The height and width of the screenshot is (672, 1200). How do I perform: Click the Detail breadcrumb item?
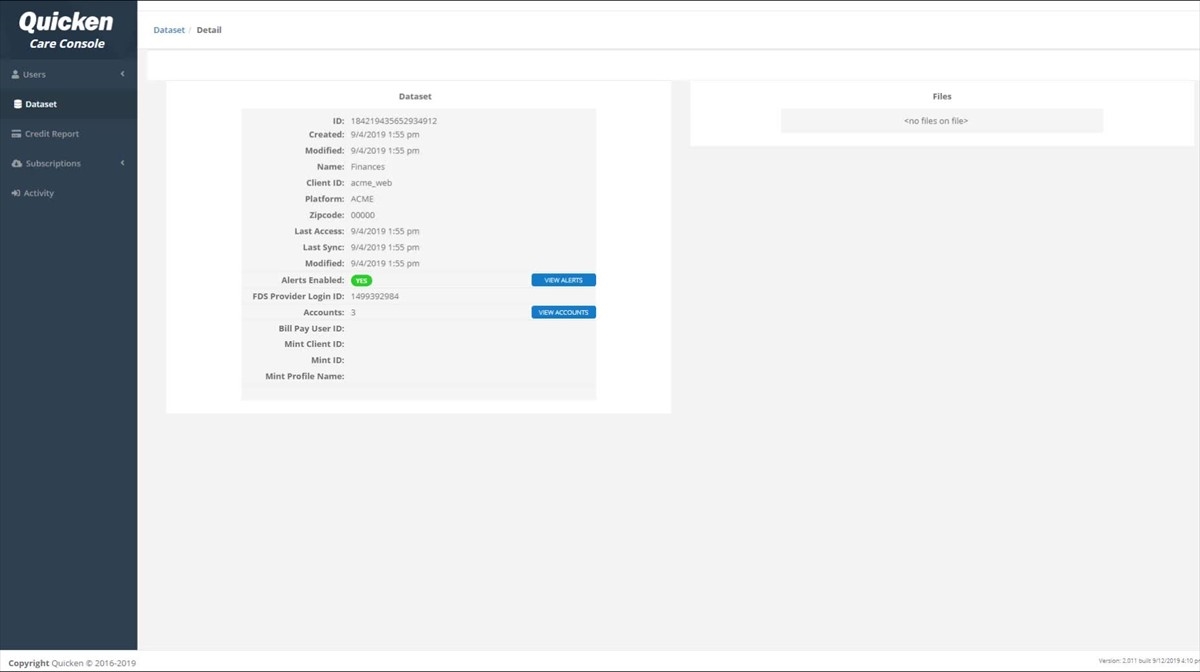click(x=209, y=30)
